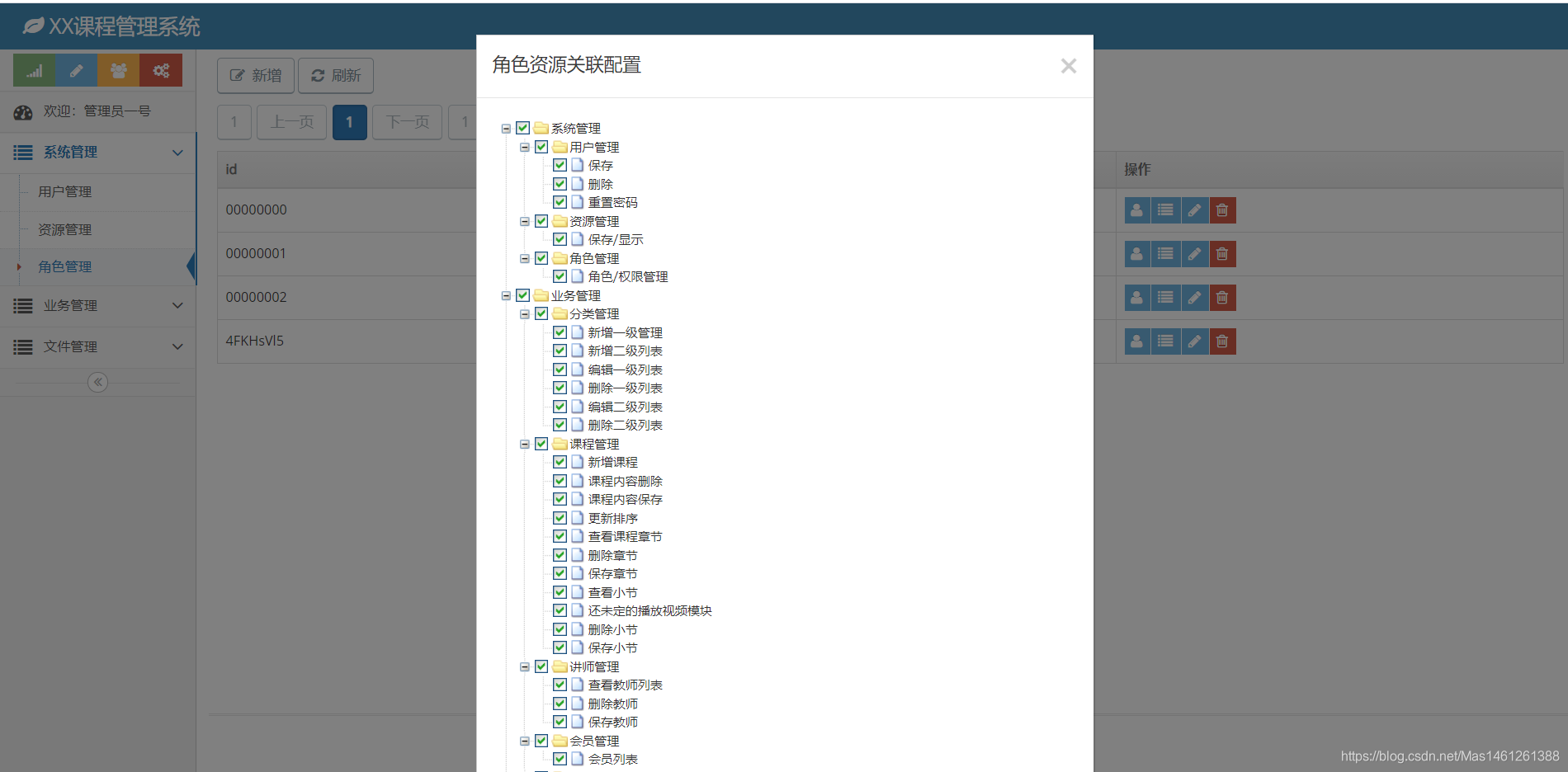1568x772 pixels.
Task: Click the trash icon in row 00000002
Action: pos(1222,298)
